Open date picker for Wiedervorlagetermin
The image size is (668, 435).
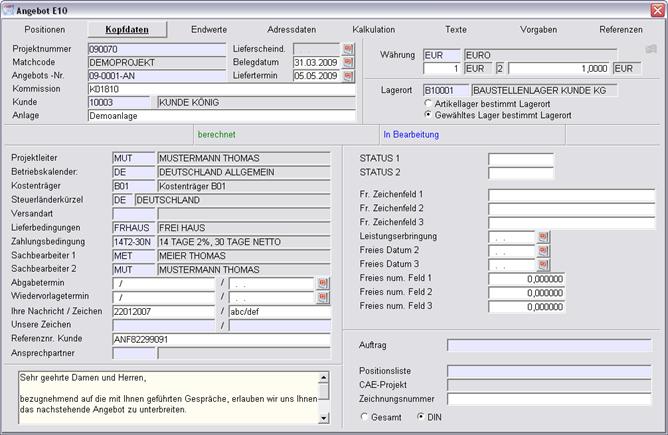point(323,298)
